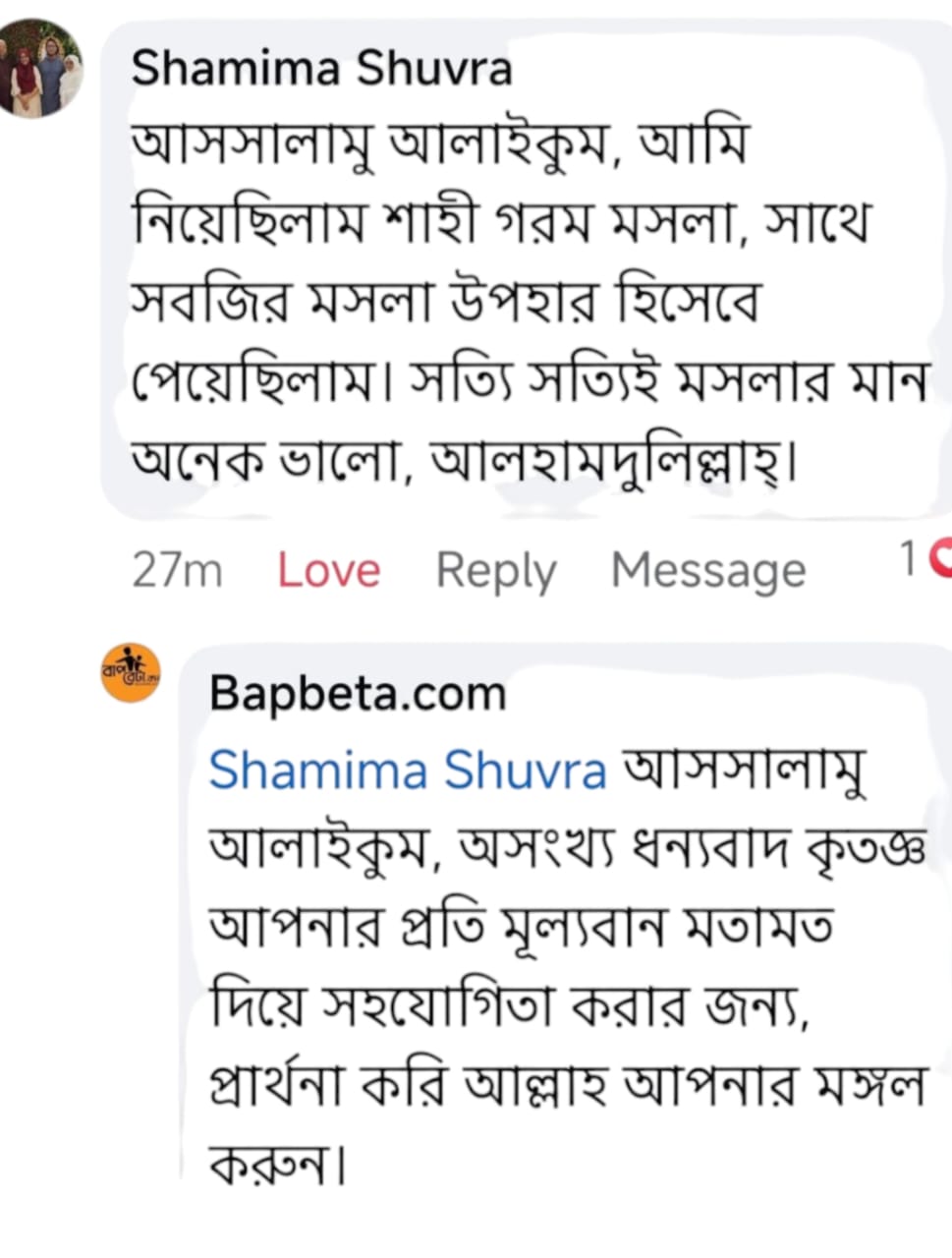Tap Message under Shamima's comment
Screen dimensions: 952x1258
coord(707,570)
